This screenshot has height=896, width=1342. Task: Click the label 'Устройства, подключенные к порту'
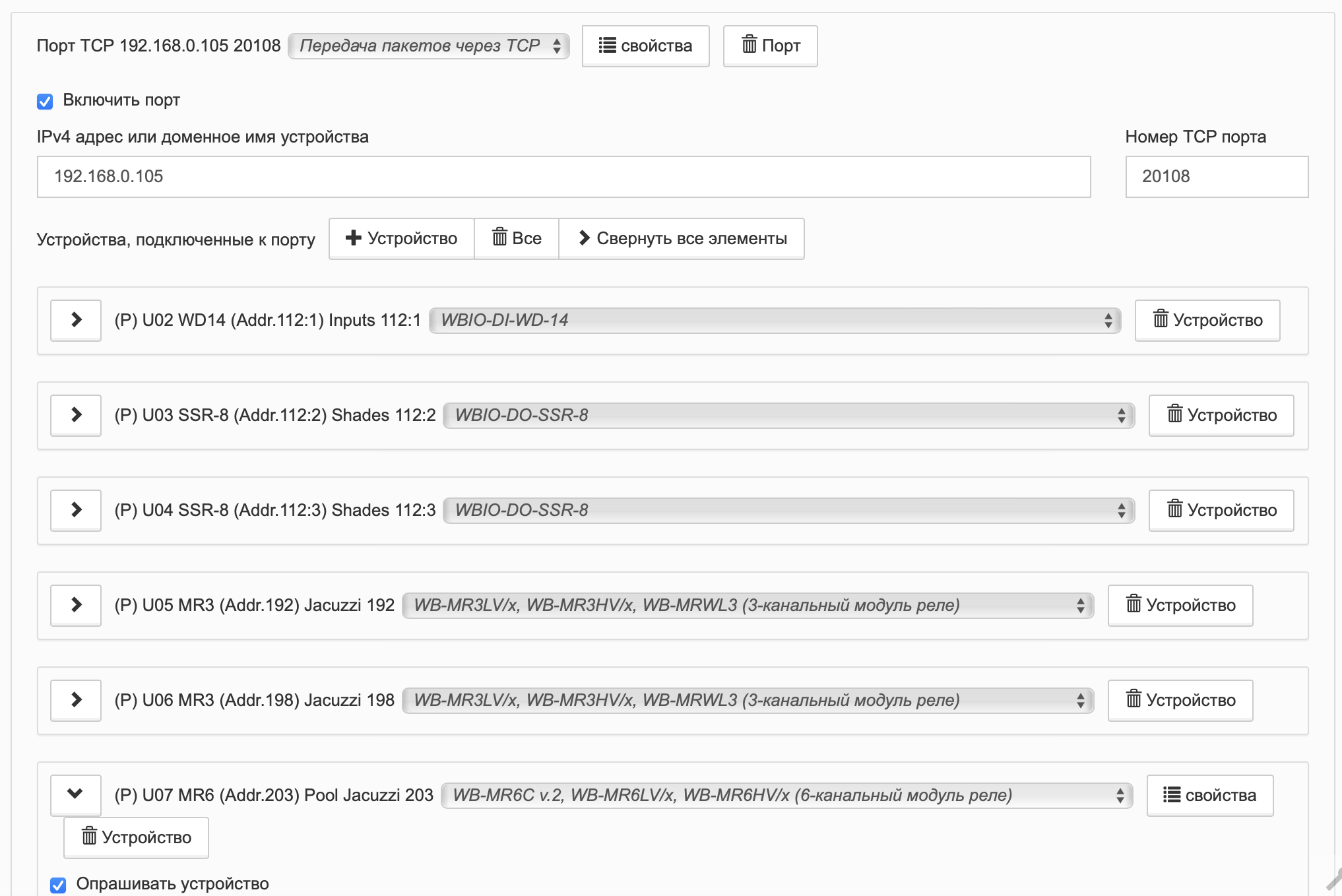176,240
